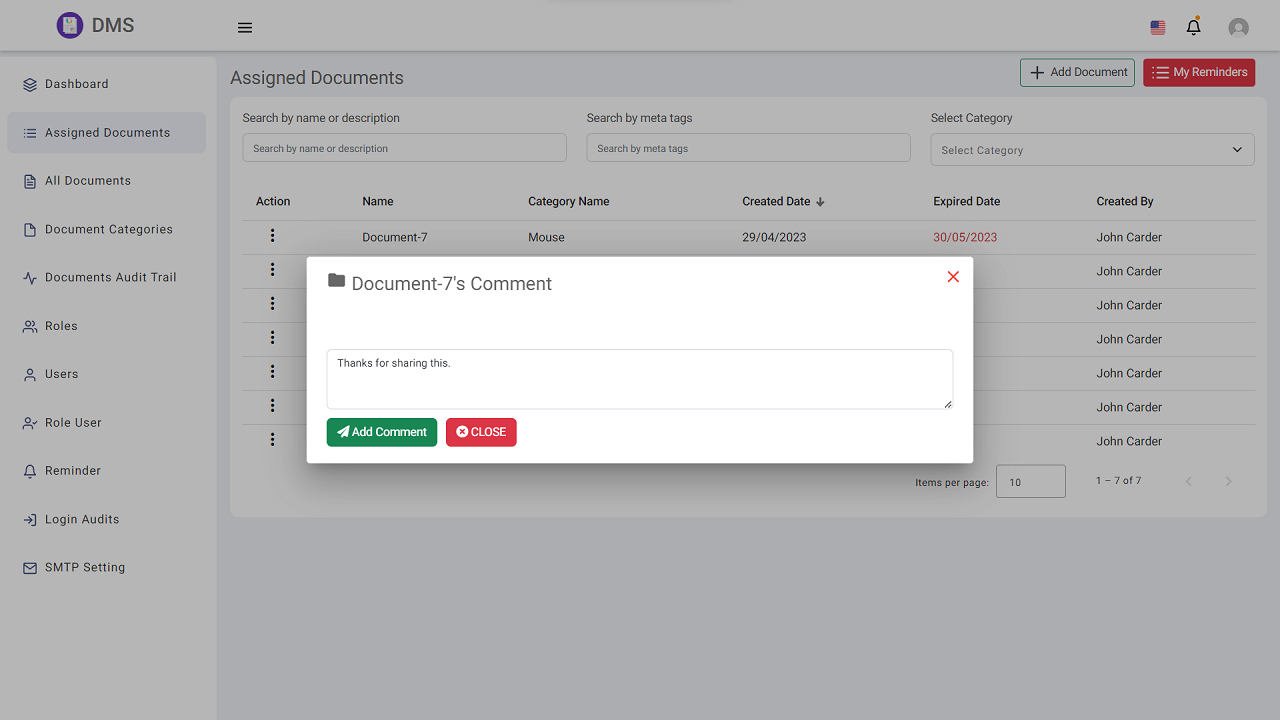Viewport: 1280px width, 720px height.
Task: Open the notifications bell
Action: (x=1193, y=27)
